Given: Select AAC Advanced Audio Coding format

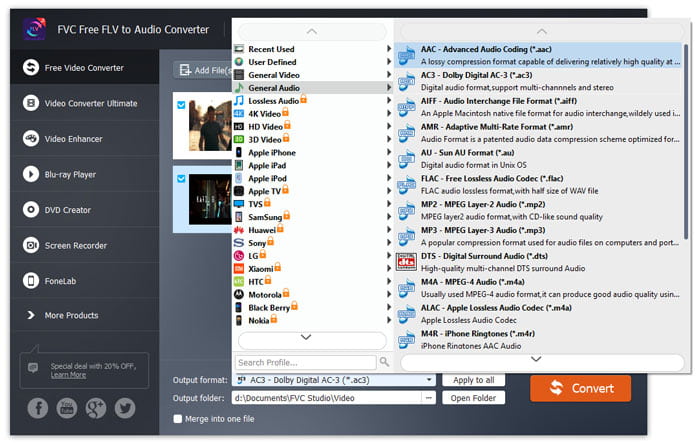Looking at the screenshot, I should point(538,55).
